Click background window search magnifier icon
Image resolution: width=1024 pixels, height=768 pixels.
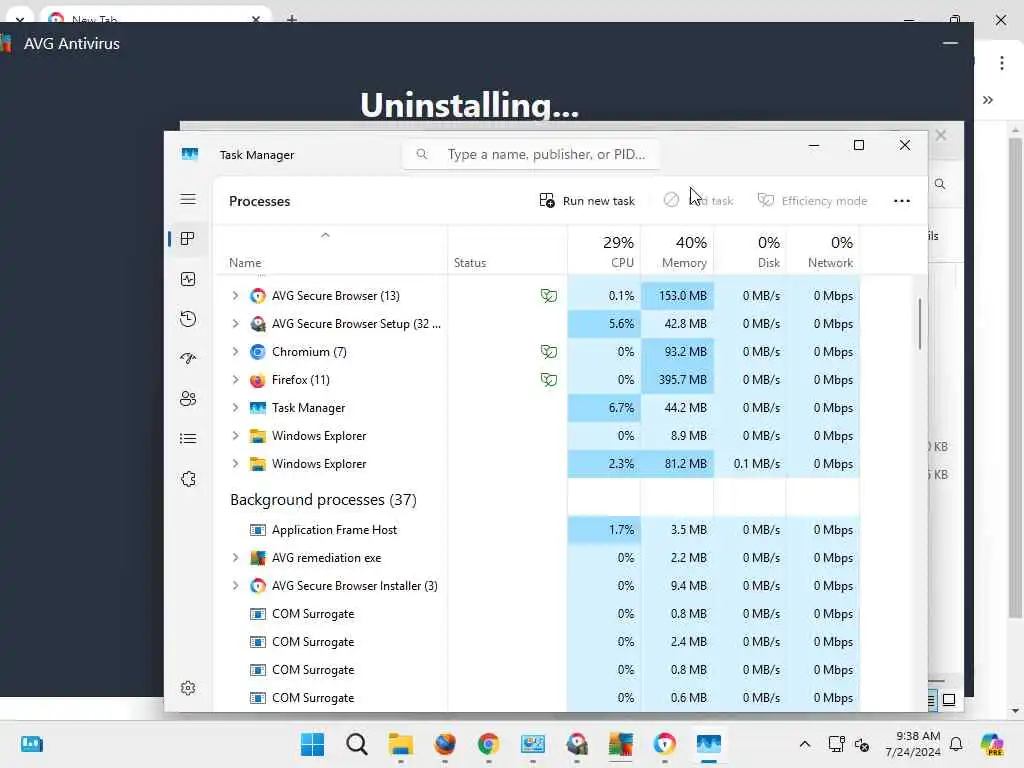click(x=940, y=184)
